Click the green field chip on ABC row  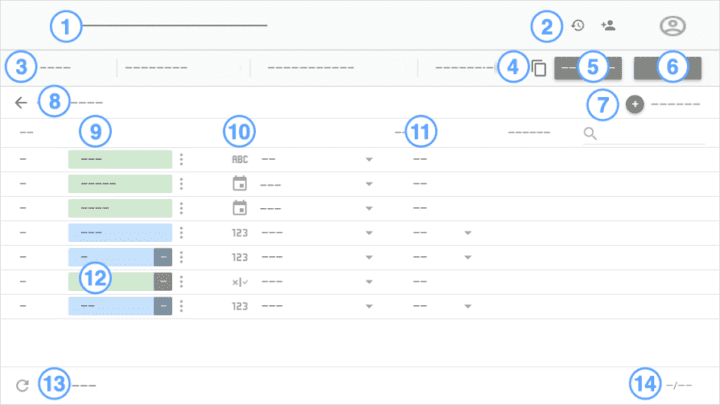point(120,159)
